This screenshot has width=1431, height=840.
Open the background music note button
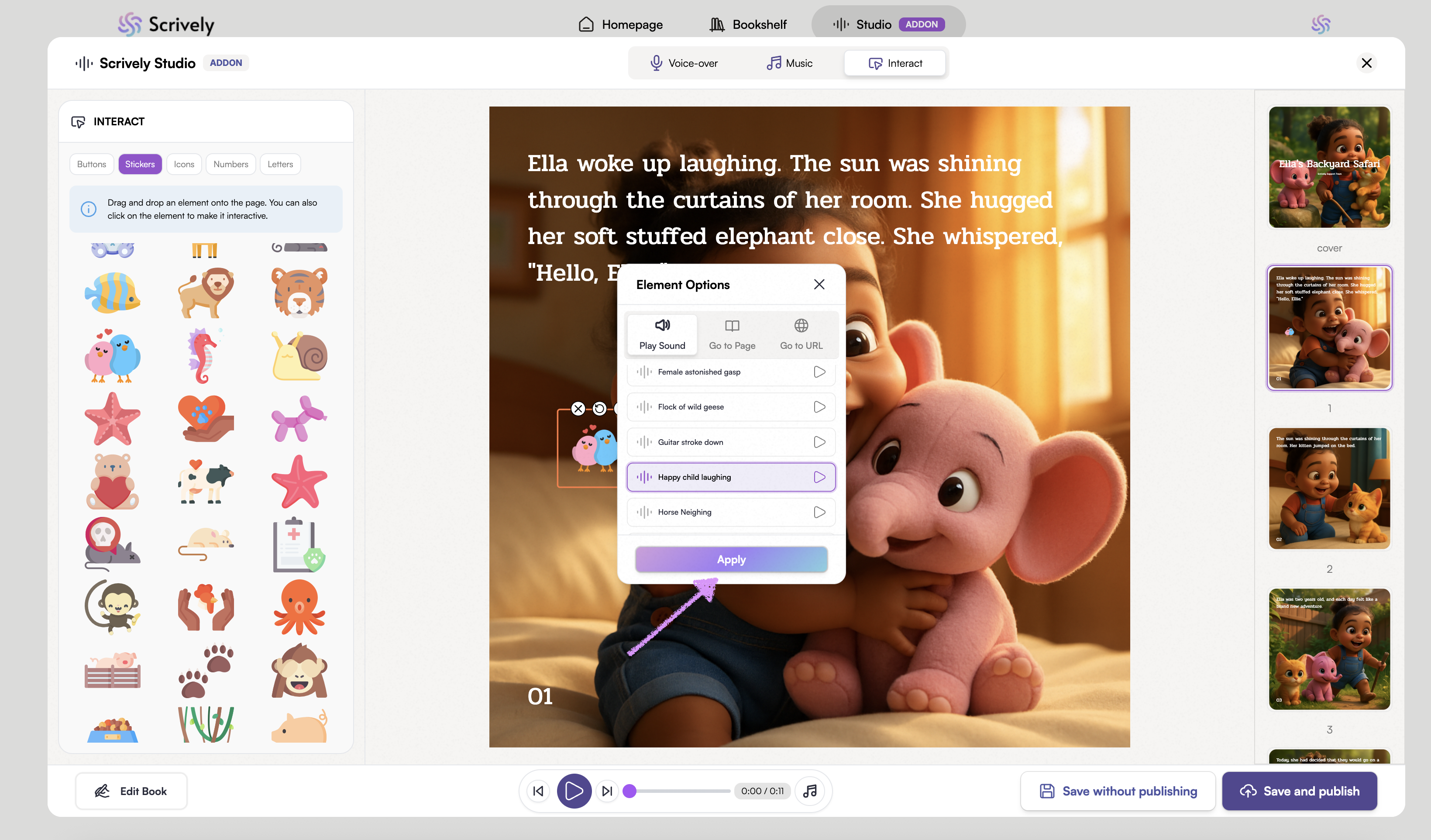point(810,791)
